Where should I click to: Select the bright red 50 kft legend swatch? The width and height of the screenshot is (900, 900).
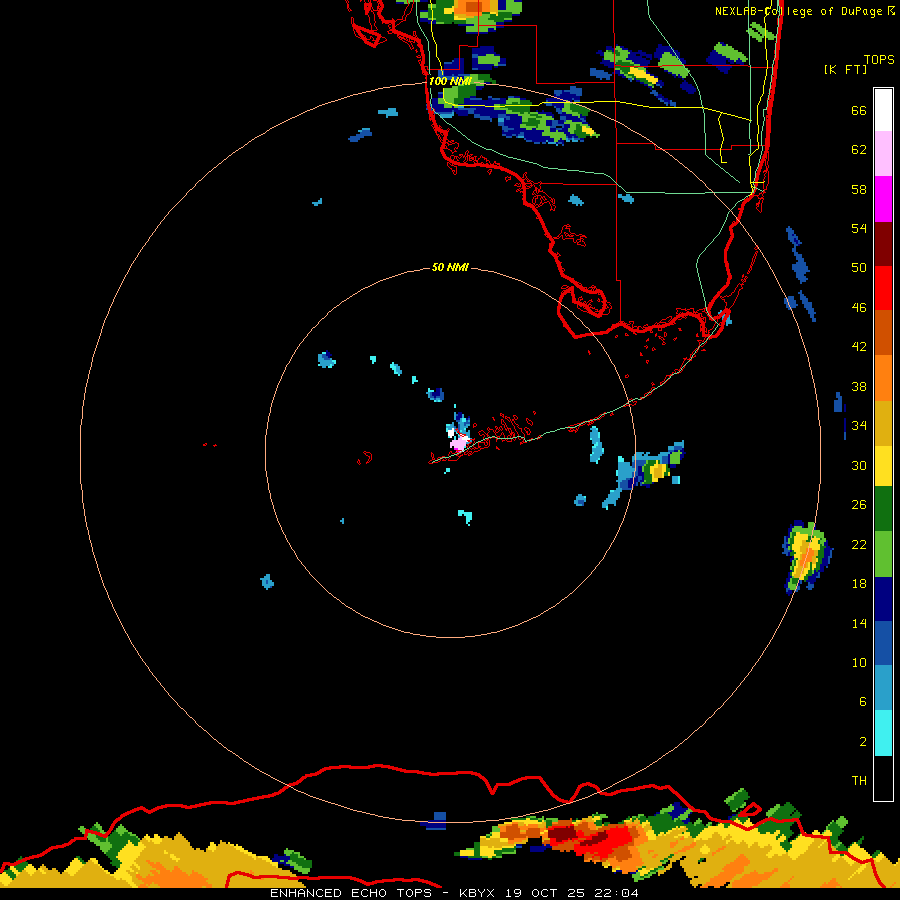click(x=883, y=289)
